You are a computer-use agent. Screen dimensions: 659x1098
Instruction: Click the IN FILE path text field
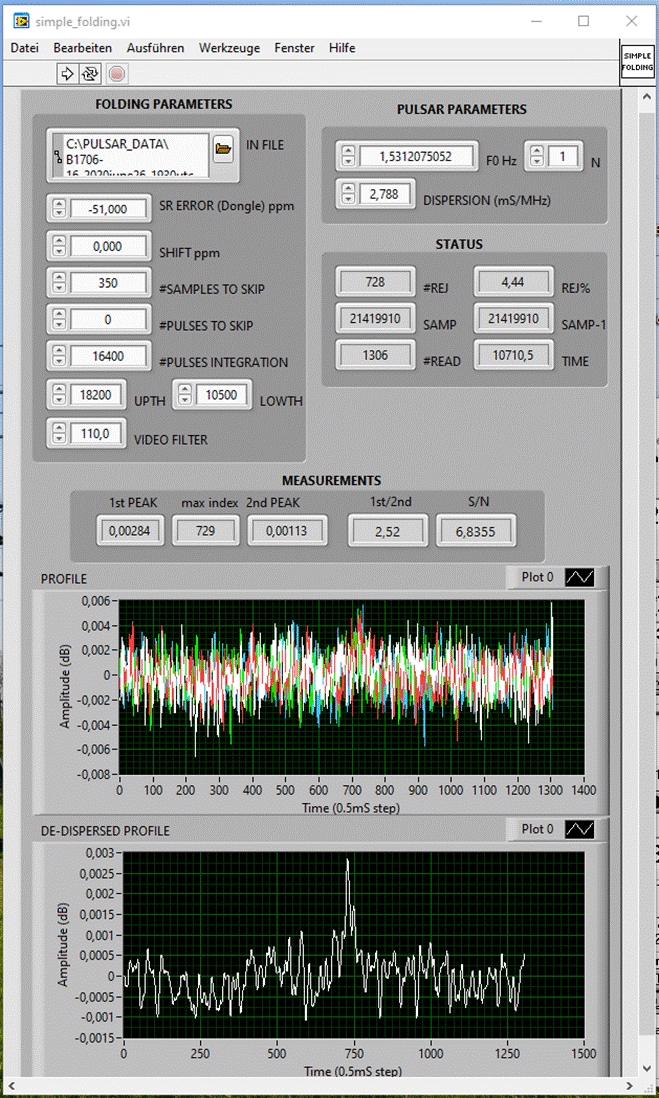(136, 155)
